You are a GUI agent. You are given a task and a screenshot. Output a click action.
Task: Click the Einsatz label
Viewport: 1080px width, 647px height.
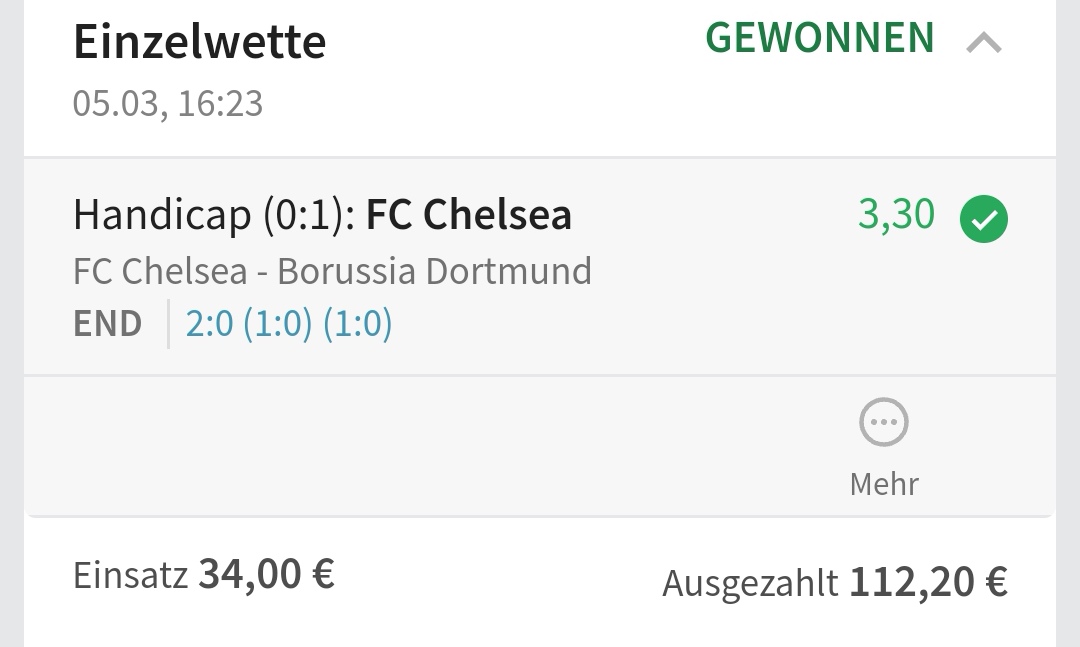pos(130,576)
